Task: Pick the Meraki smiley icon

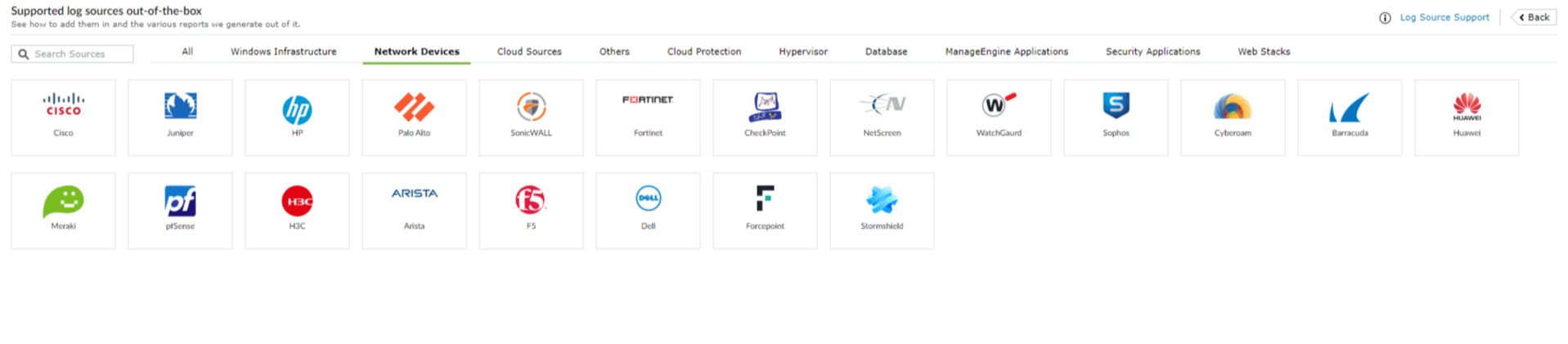Action: click(x=63, y=201)
